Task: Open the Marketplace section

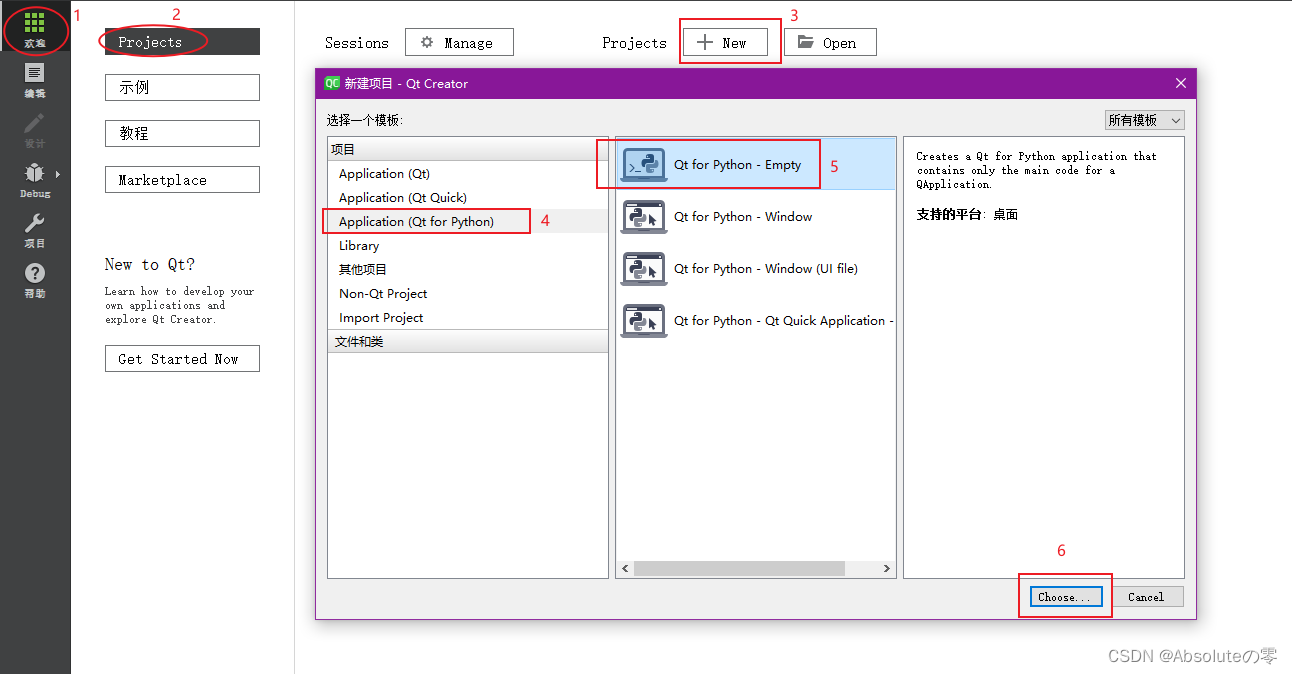Action: pyautogui.click(x=182, y=179)
